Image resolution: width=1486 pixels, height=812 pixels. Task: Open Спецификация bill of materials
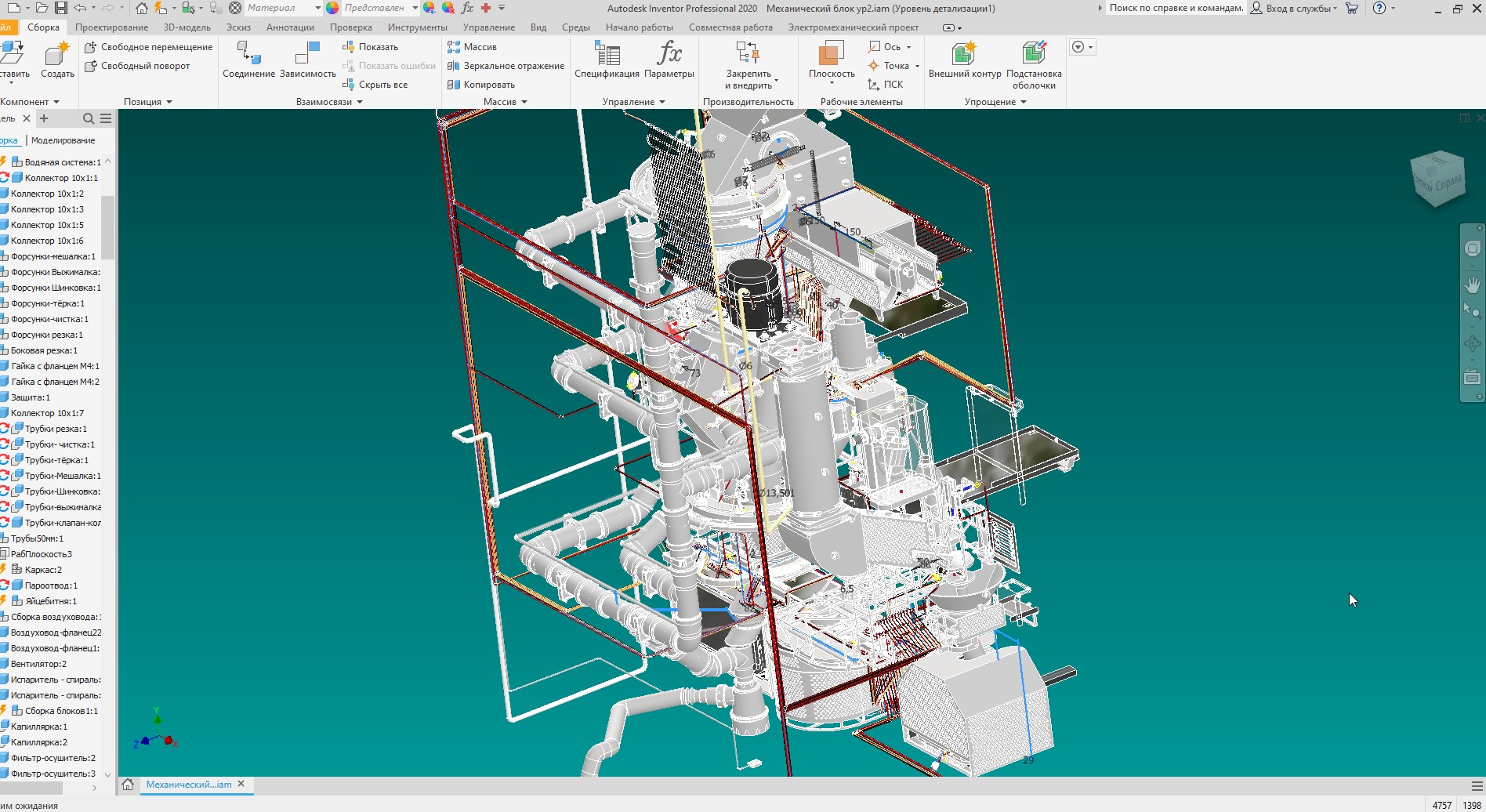[x=607, y=54]
